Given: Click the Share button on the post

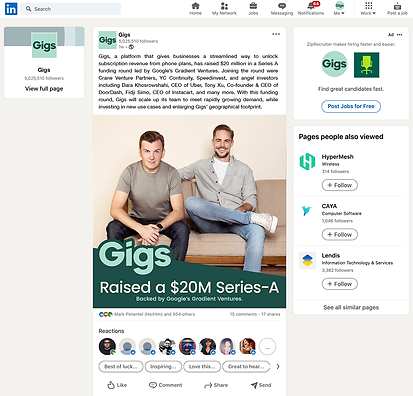Looking at the screenshot, I should (216, 385).
